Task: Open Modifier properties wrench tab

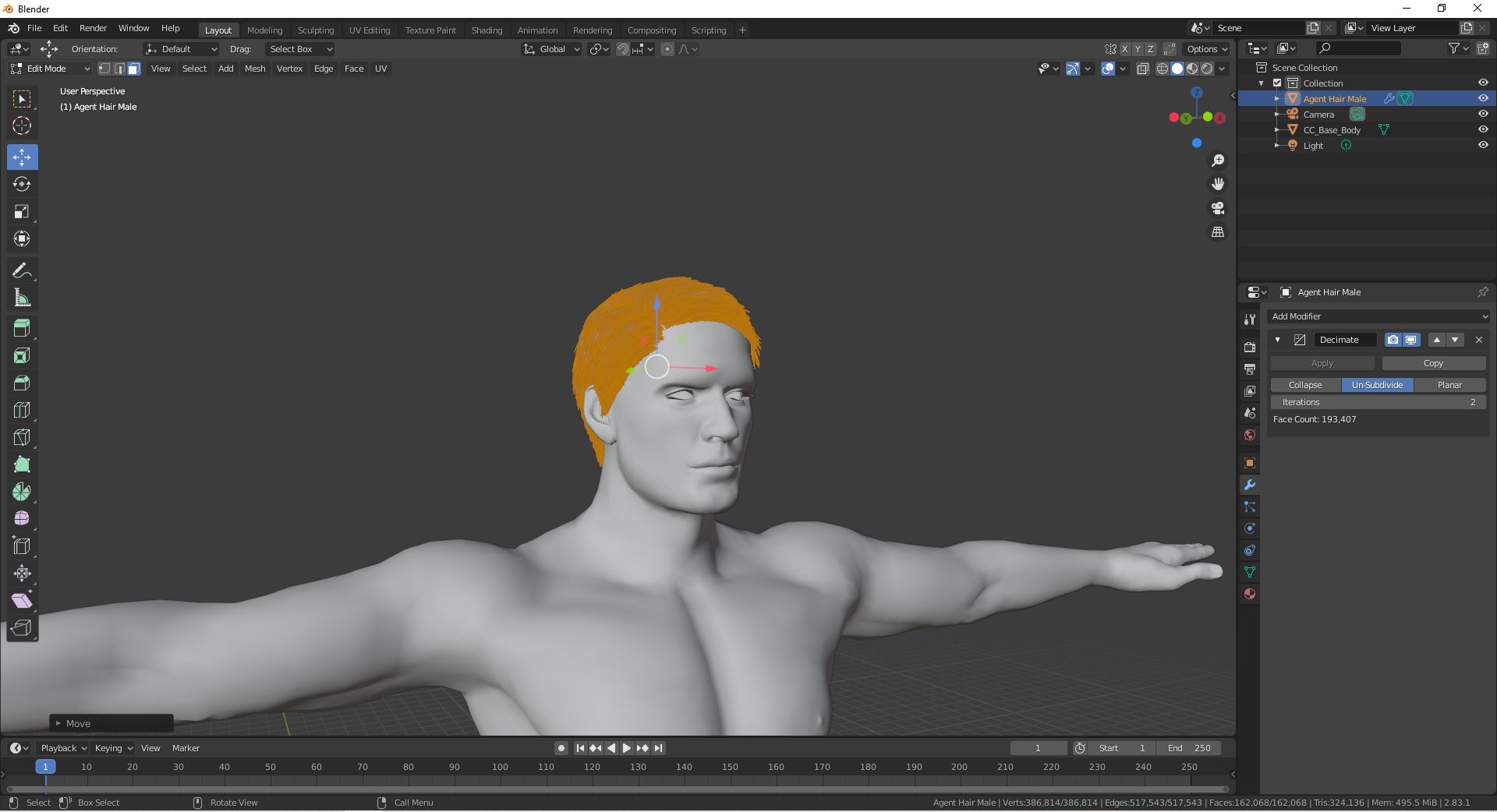Action: [1250, 485]
